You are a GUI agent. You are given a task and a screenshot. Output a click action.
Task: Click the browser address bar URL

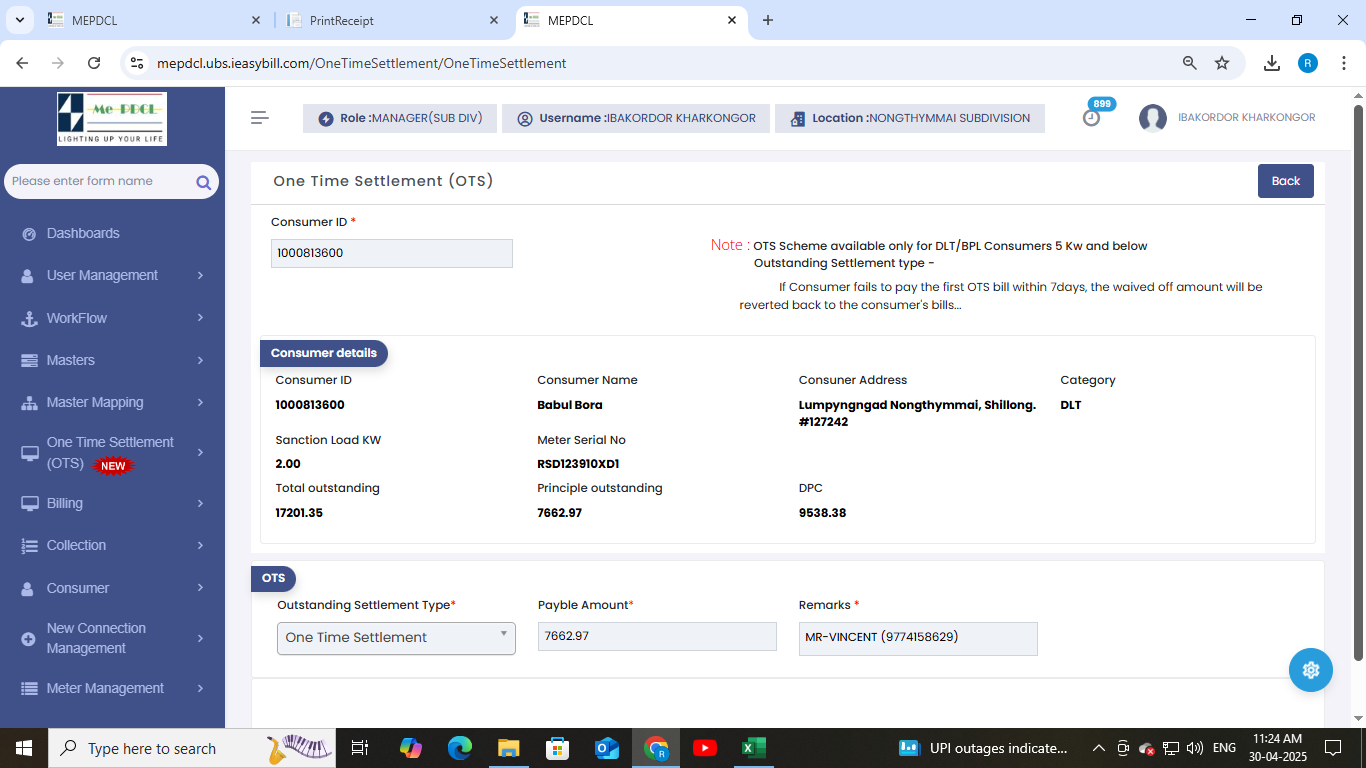362,63
